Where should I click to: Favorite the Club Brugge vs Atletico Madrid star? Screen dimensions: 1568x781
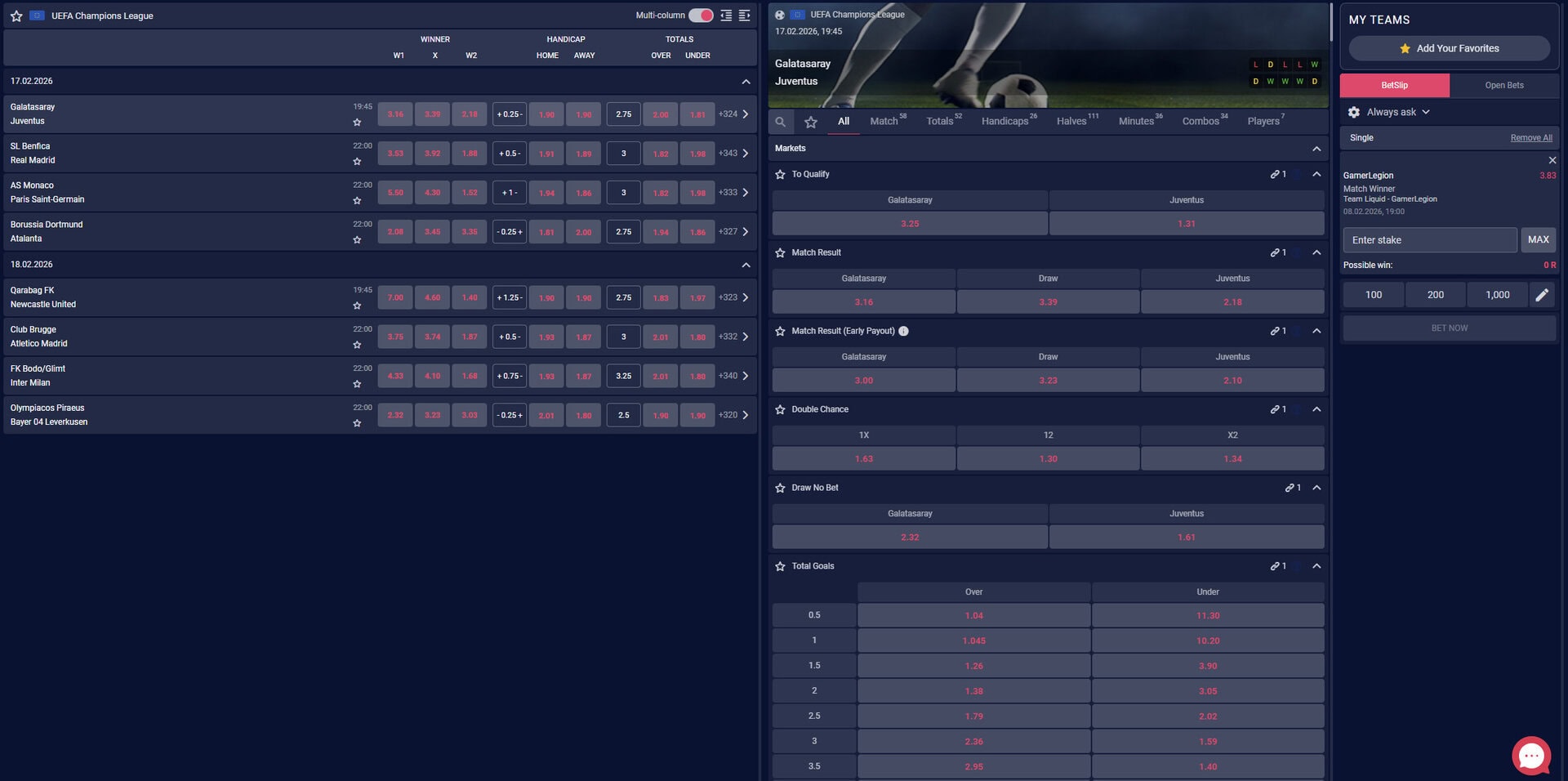tap(357, 345)
